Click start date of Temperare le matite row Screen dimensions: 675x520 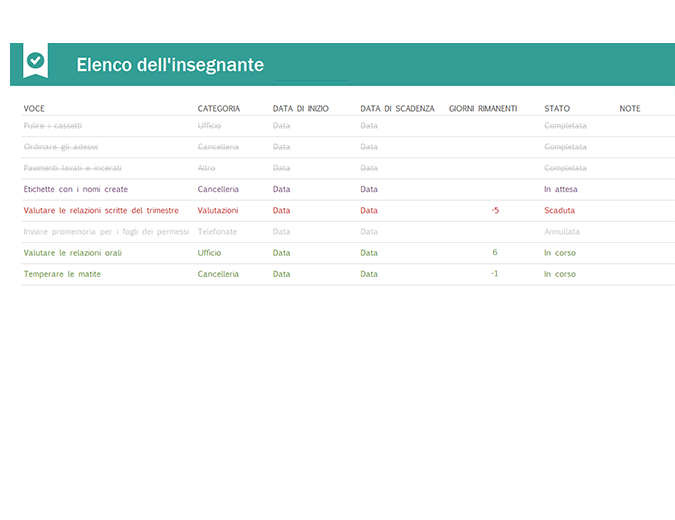(282, 274)
